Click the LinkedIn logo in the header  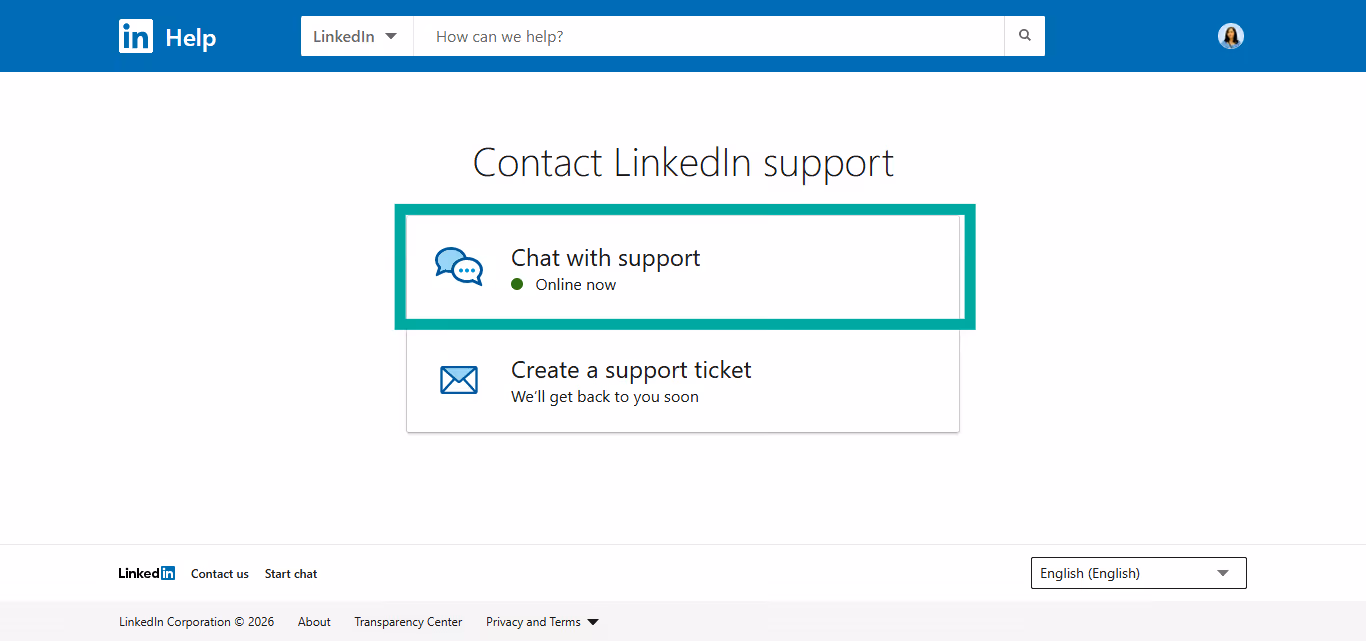136,36
